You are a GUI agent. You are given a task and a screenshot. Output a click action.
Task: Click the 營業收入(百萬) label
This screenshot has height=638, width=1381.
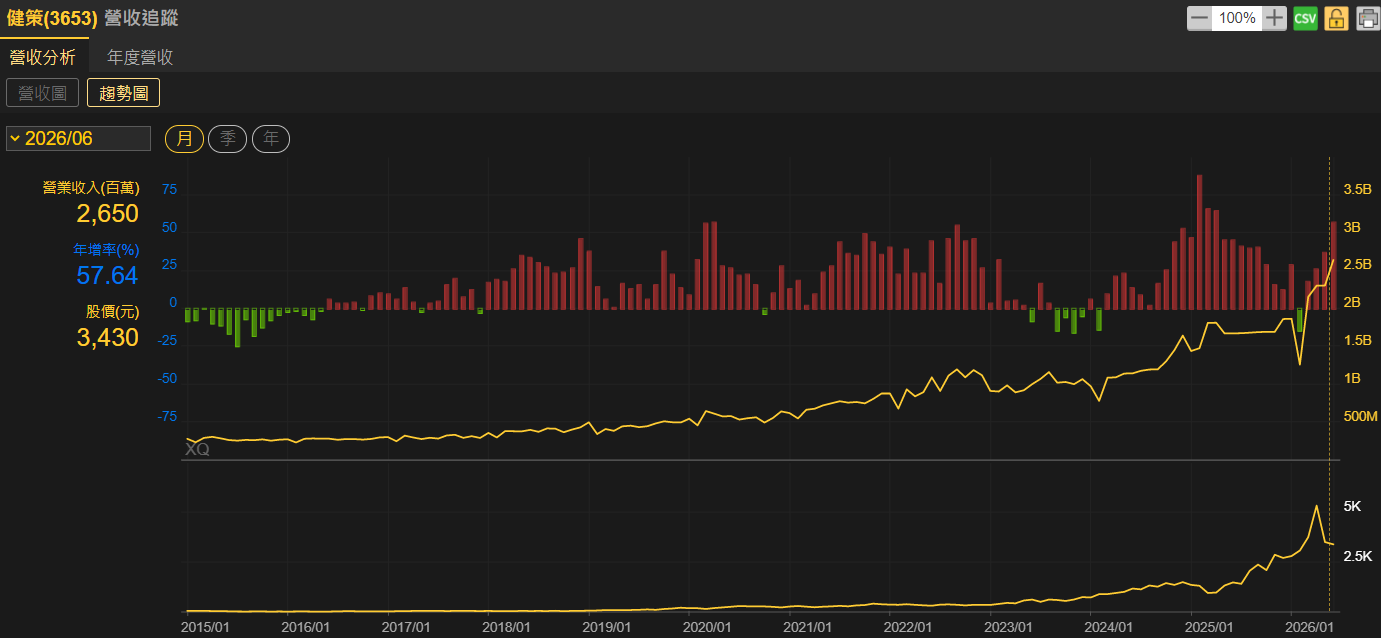[90, 187]
